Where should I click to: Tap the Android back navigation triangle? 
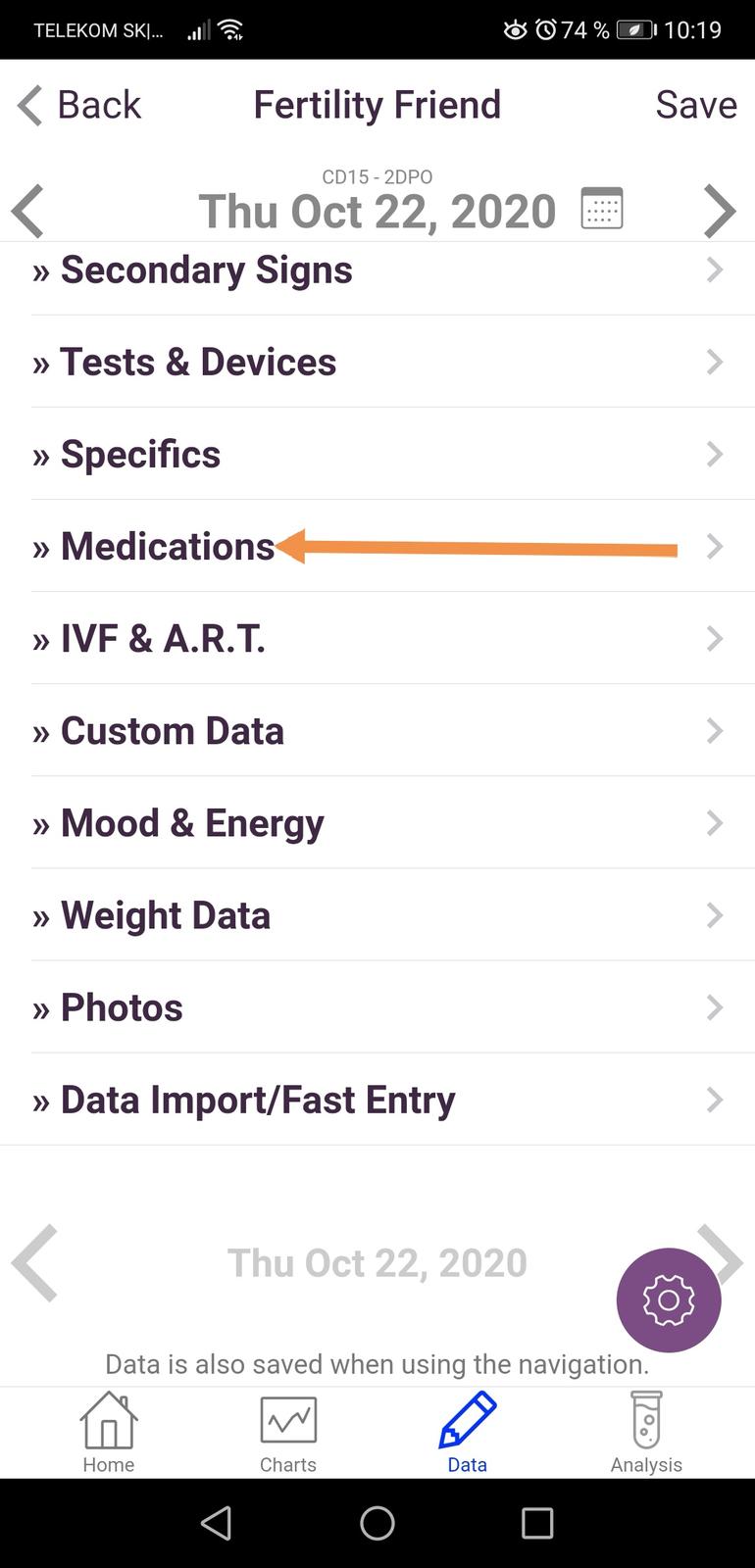[217, 1523]
